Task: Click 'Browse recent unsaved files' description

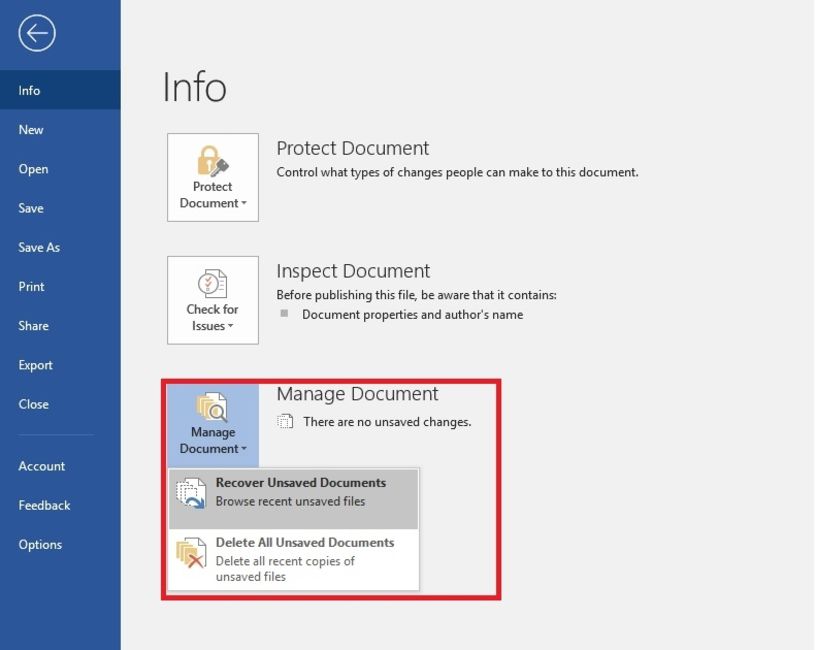Action: point(290,501)
